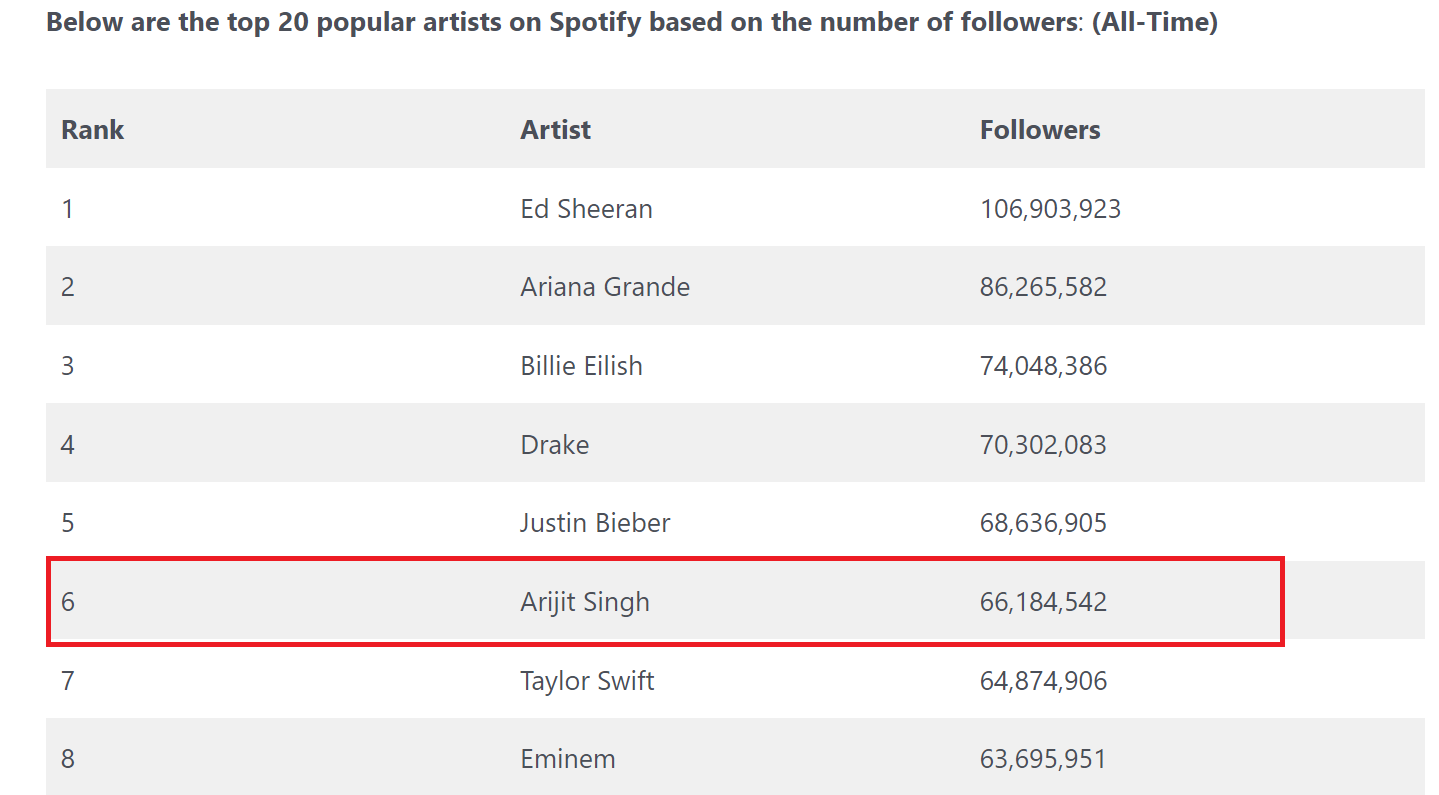
Task: Click follower count 74,048,386
Action: coord(1043,366)
